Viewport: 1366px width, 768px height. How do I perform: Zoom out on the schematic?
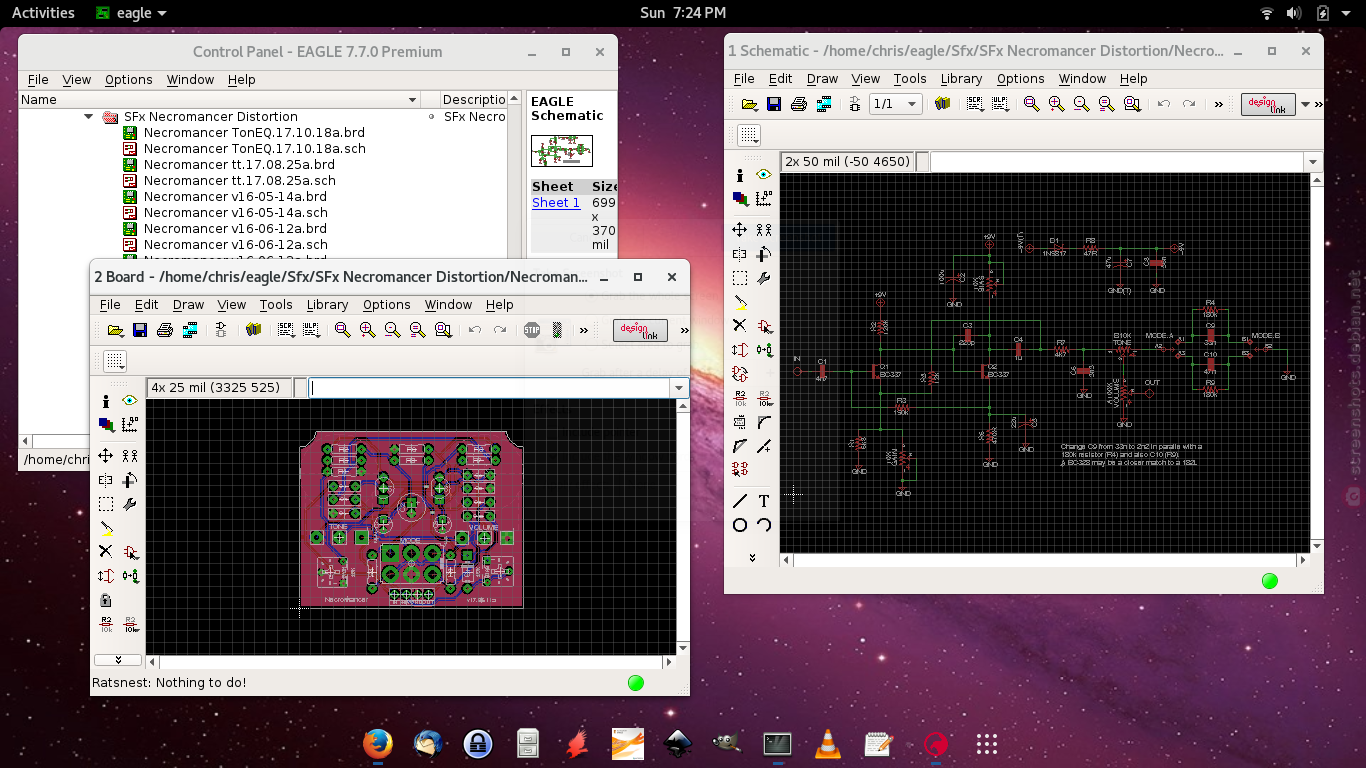pyautogui.click(x=1081, y=104)
